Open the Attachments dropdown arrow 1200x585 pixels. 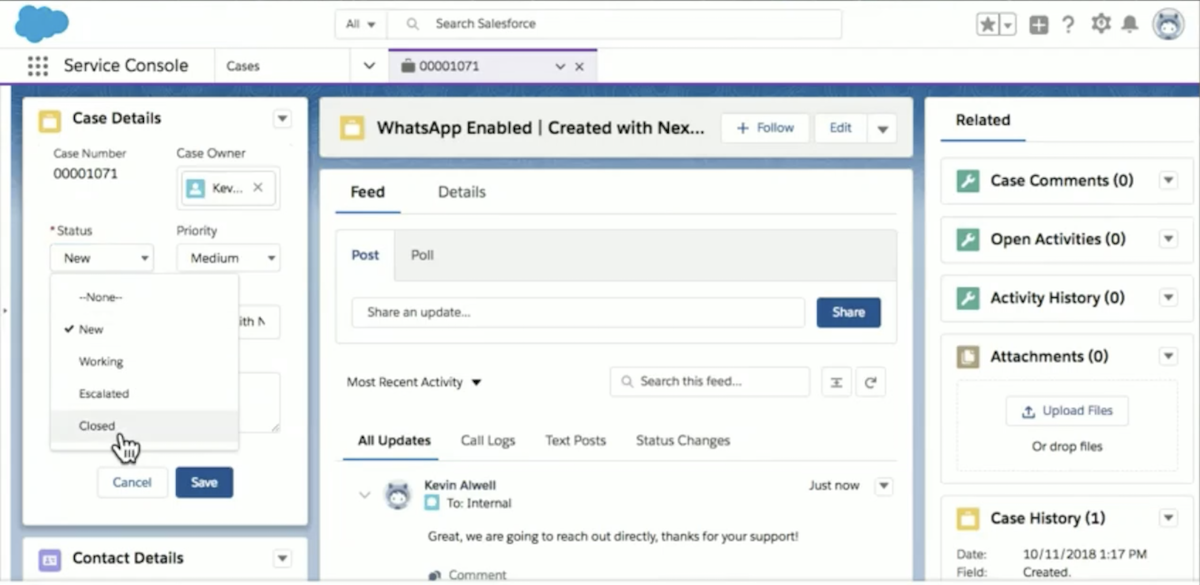pyautogui.click(x=1168, y=357)
